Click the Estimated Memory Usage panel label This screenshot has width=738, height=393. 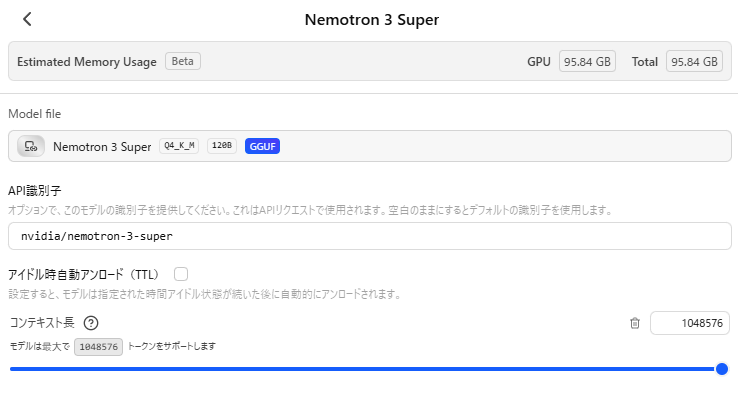click(87, 62)
